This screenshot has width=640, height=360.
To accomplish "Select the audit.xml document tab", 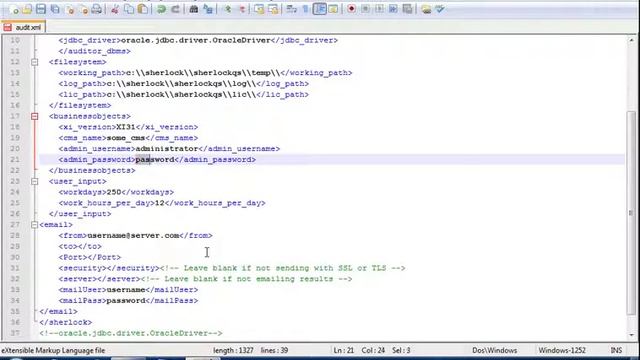I will point(23,27).
